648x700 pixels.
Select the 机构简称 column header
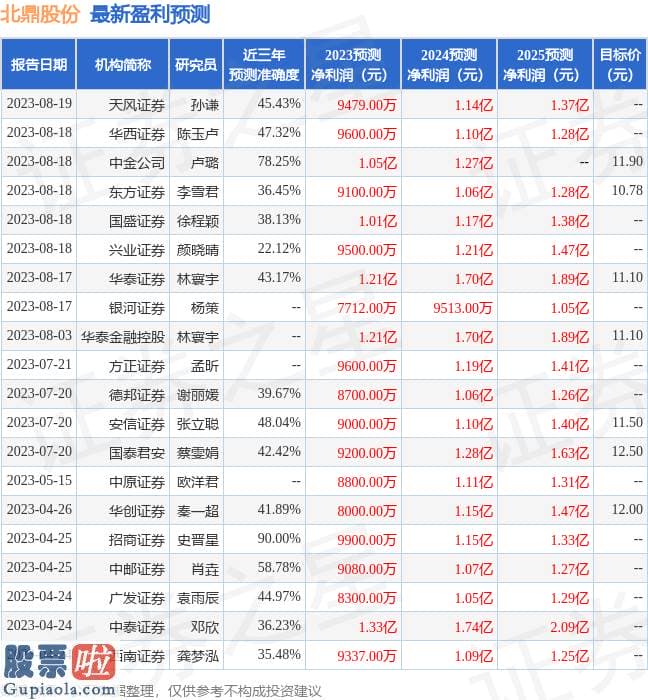(x=123, y=65)
